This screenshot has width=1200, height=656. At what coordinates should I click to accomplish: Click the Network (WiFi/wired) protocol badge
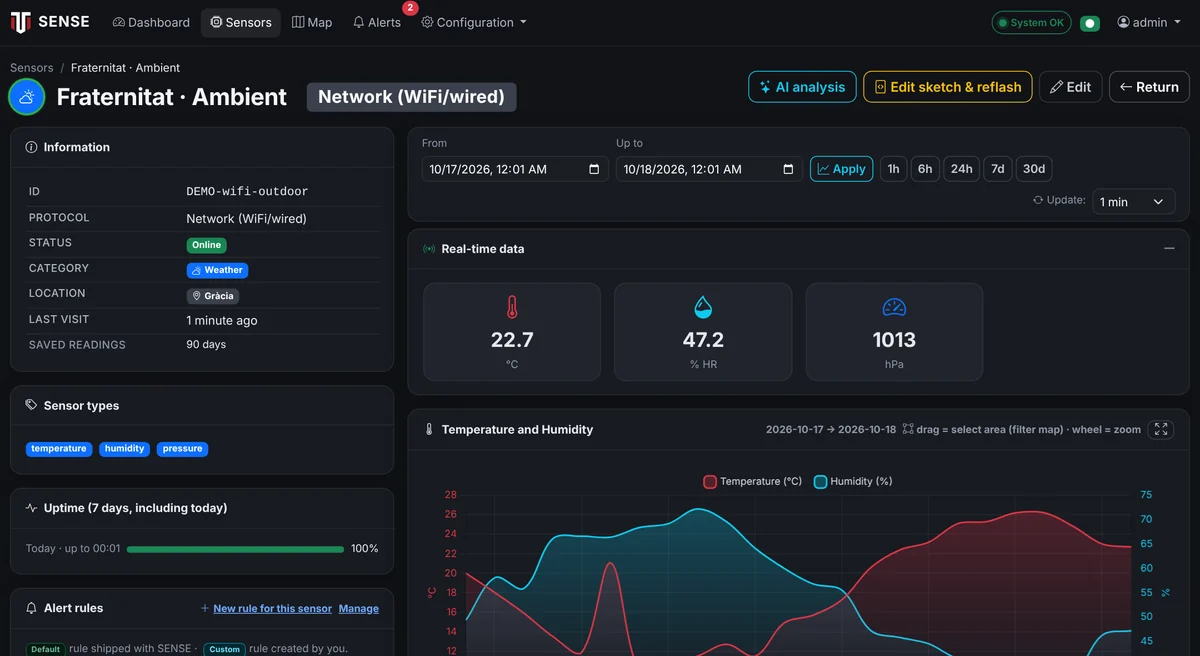coord(411,97)
